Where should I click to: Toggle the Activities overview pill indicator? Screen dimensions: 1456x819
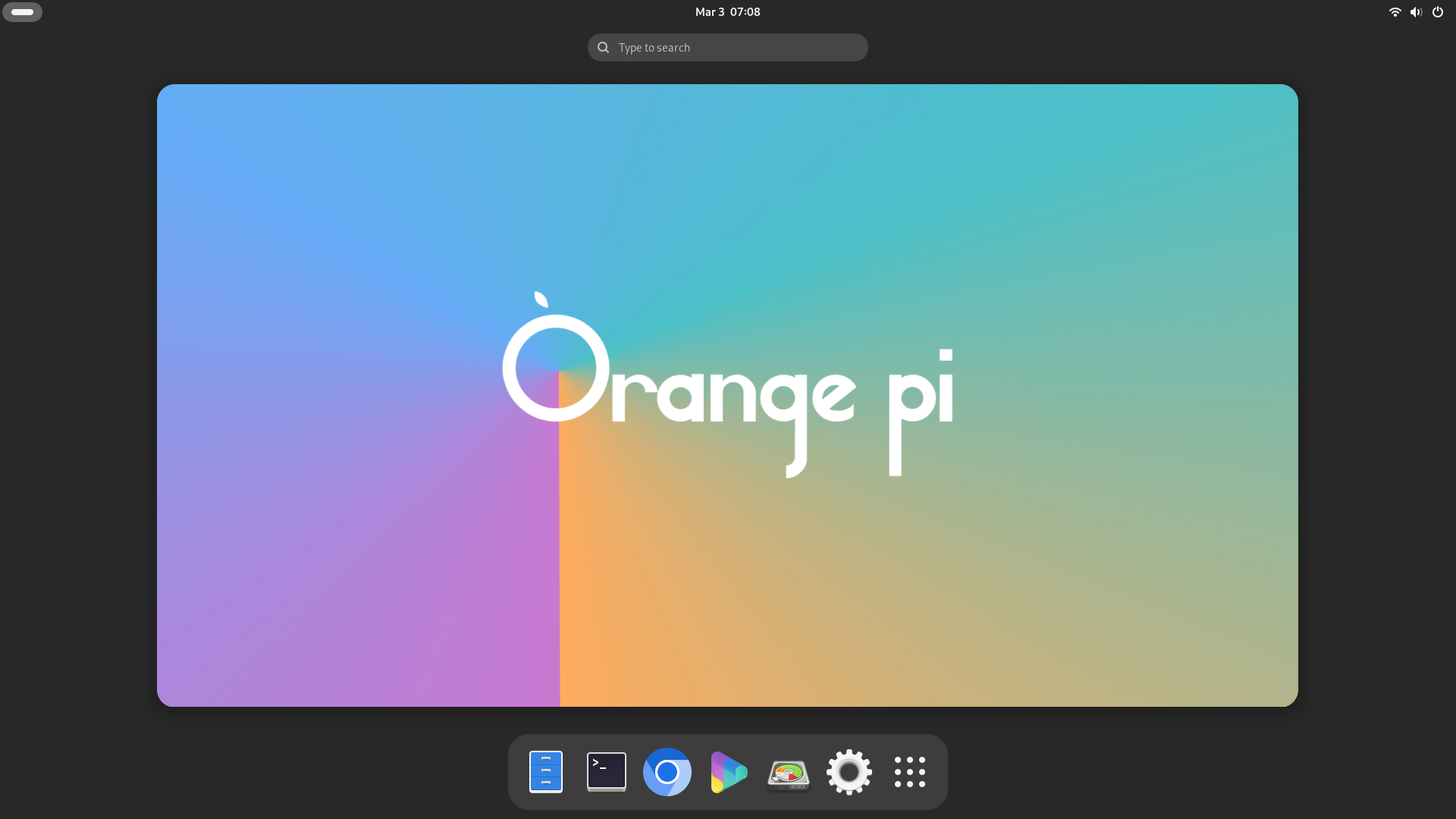coord(22,12)
